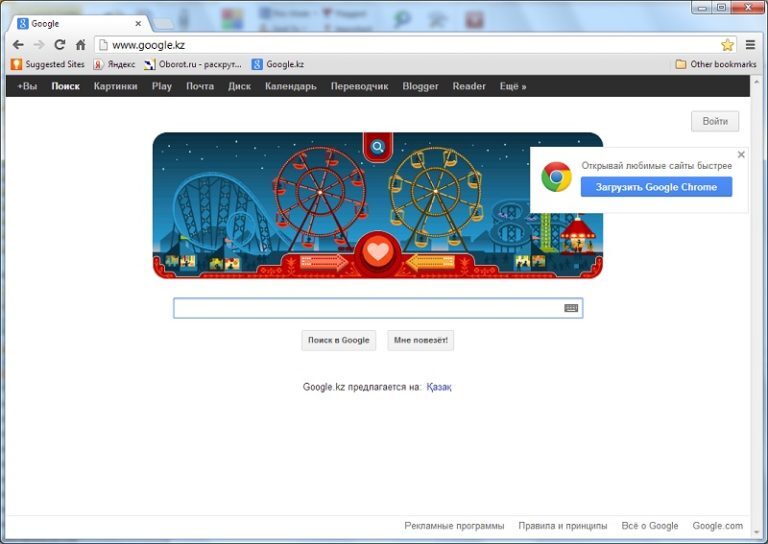The image size is (768, 544).
Task: Click the red right-pointing arrow sign
Action: (x=323, y=262)
